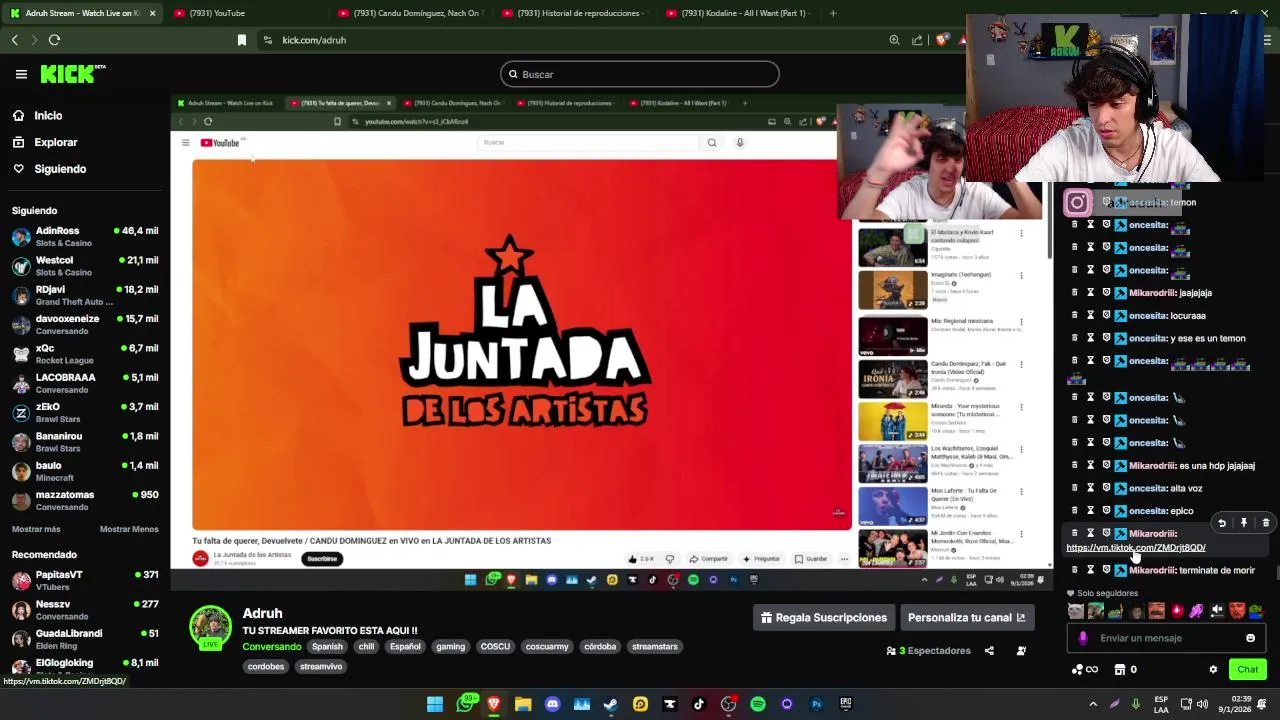This screenshot has height=720, width=1280.
Task: Switch to (7931) YouTube tab
Action: pos(245,13)
